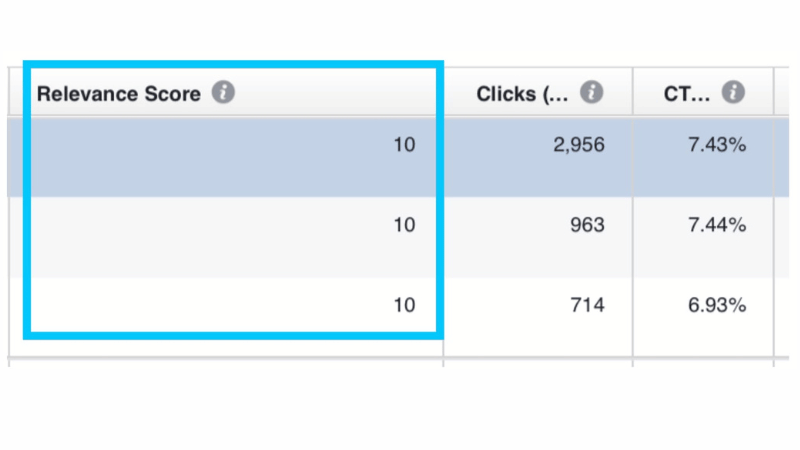Click the CTR column info icon
The width and height of the screenshot is (800, 450).
pos(733,92)
